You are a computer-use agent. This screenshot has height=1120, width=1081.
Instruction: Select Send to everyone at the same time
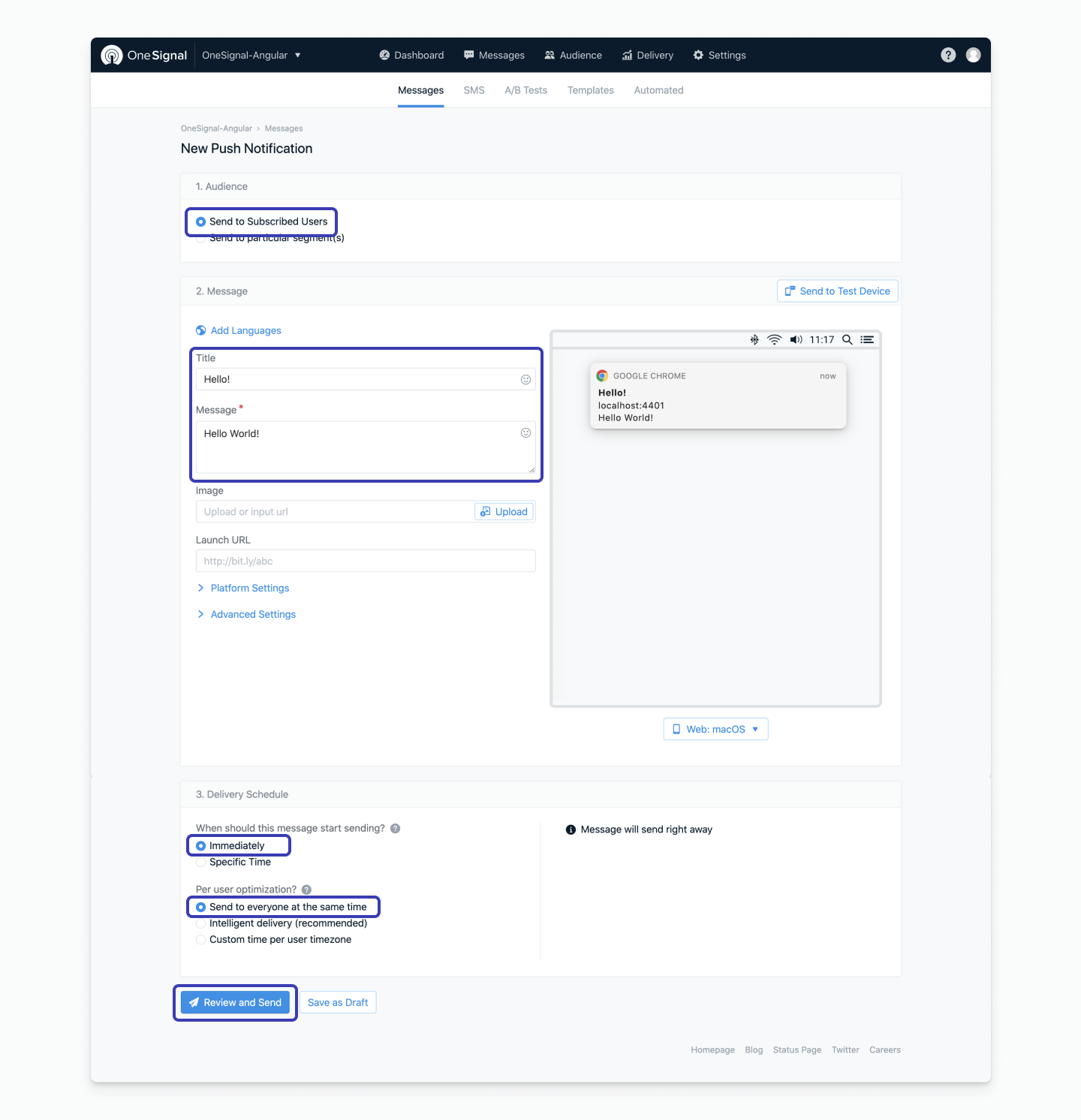(200, 908)
